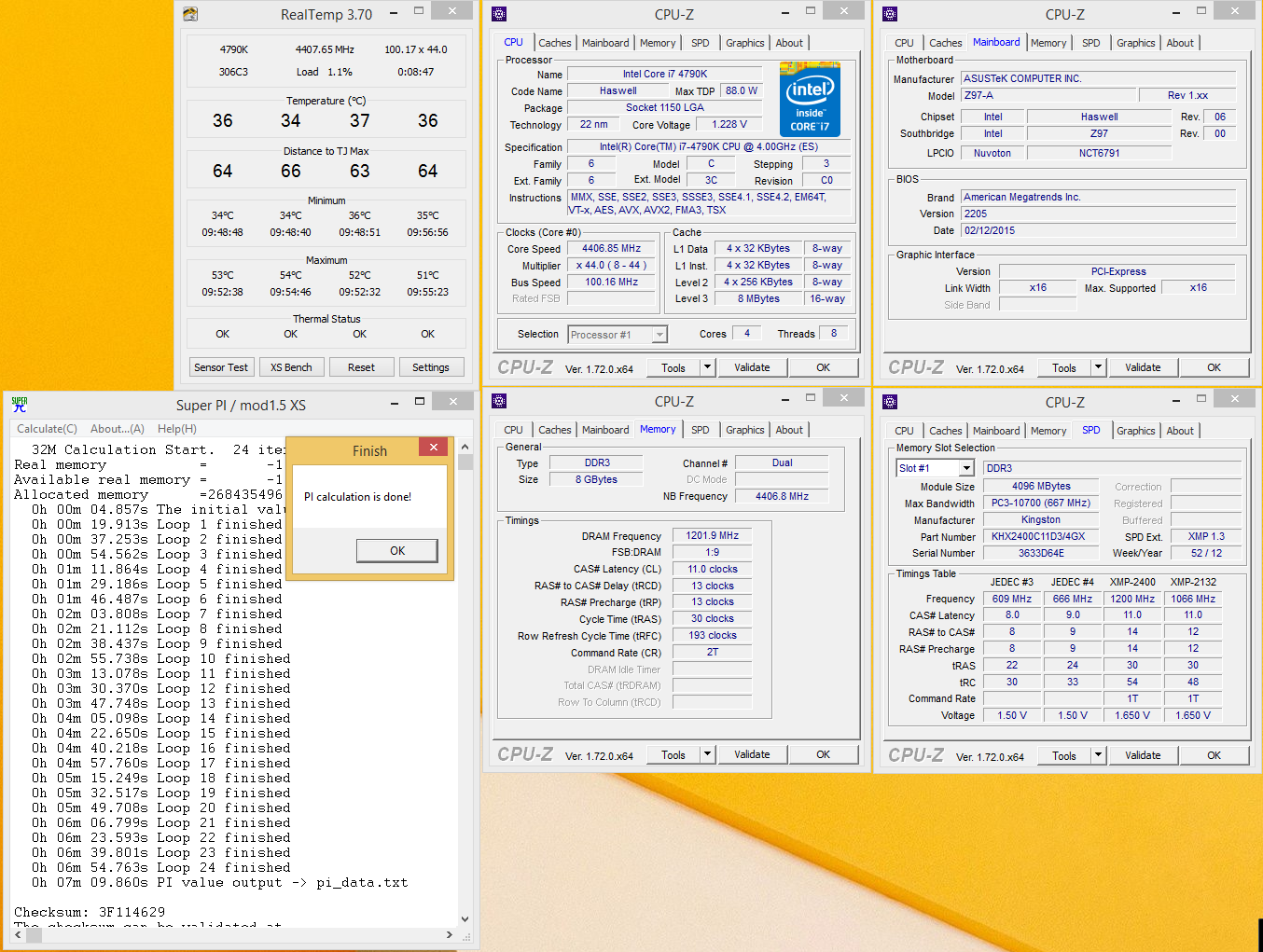Open SPD tab in CPU-Z Mainboard window
The height and width of the screenshot is (952, 1263).
1090,43
